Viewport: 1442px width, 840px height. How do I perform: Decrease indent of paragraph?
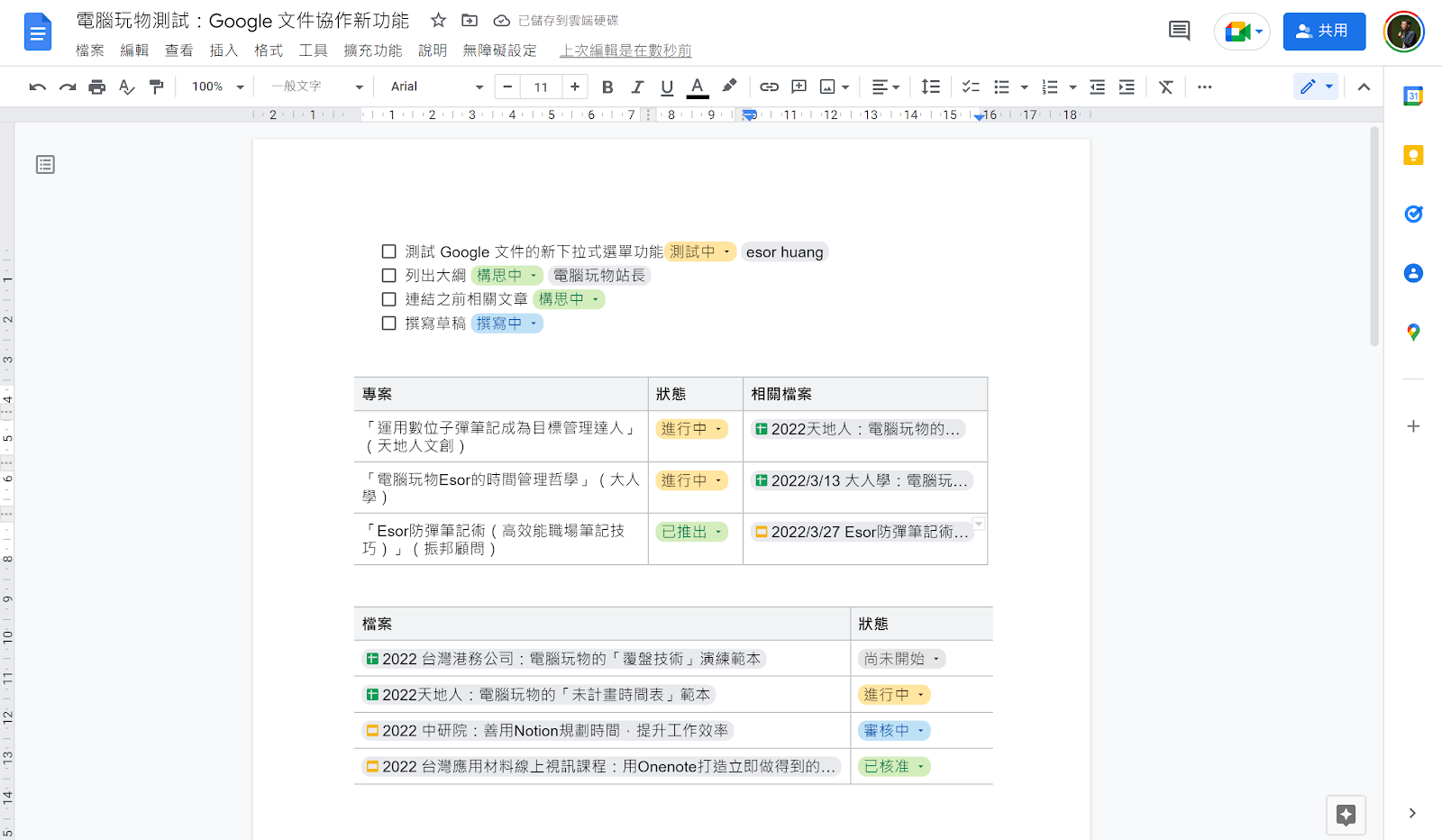click(1097, 87)
